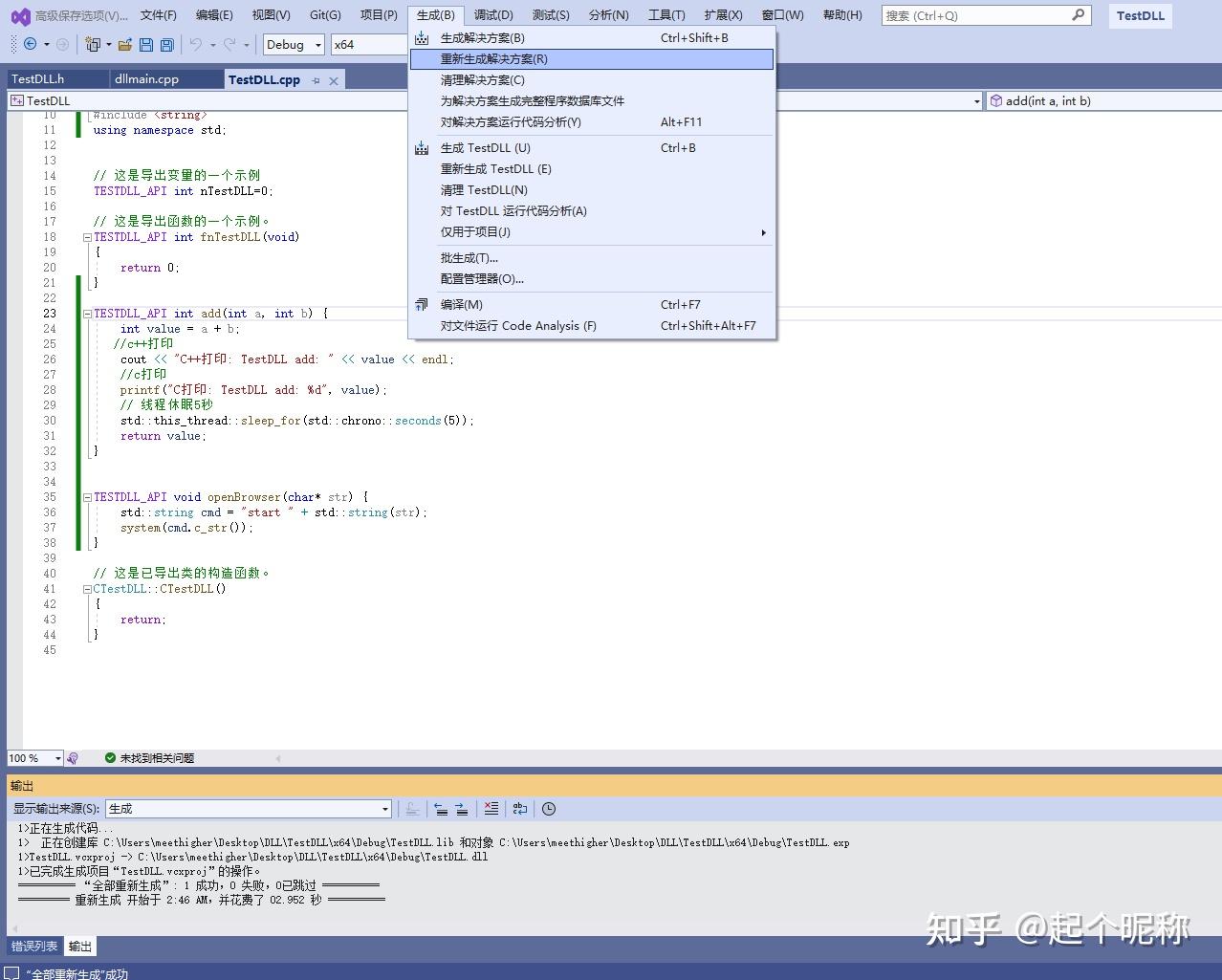1222x980 pixels.
Task: Open the 文件(F) menu
Action: [159, 15]
